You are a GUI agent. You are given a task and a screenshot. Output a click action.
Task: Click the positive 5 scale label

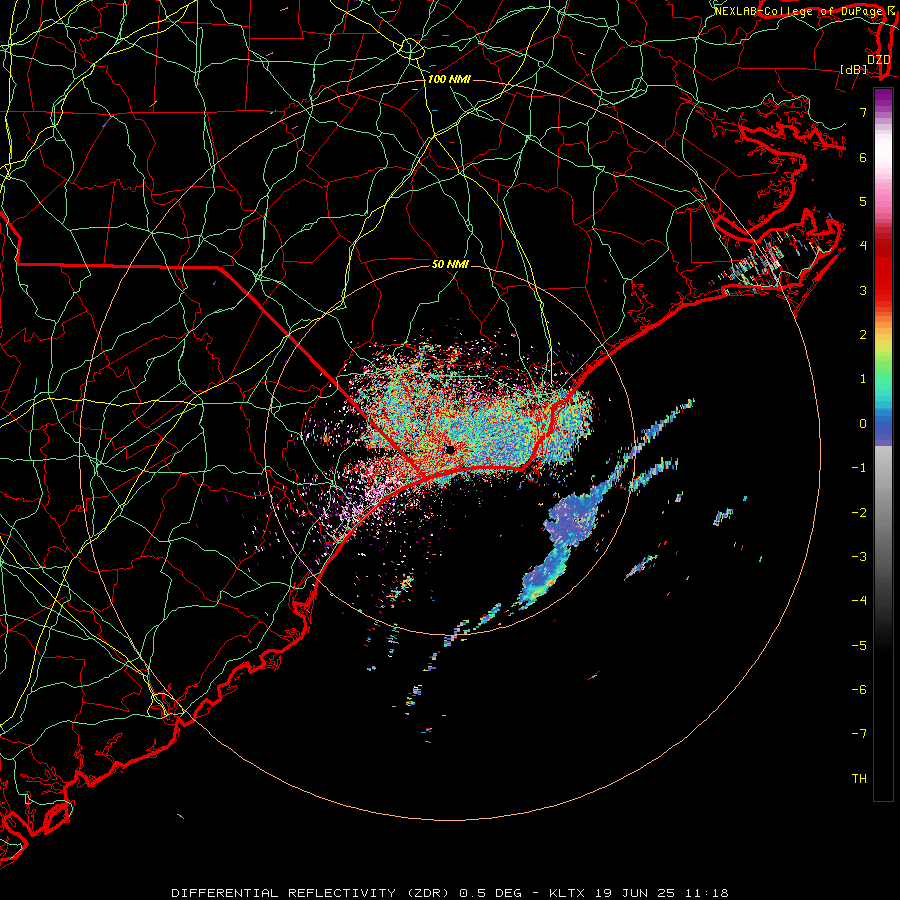(863, 201)
